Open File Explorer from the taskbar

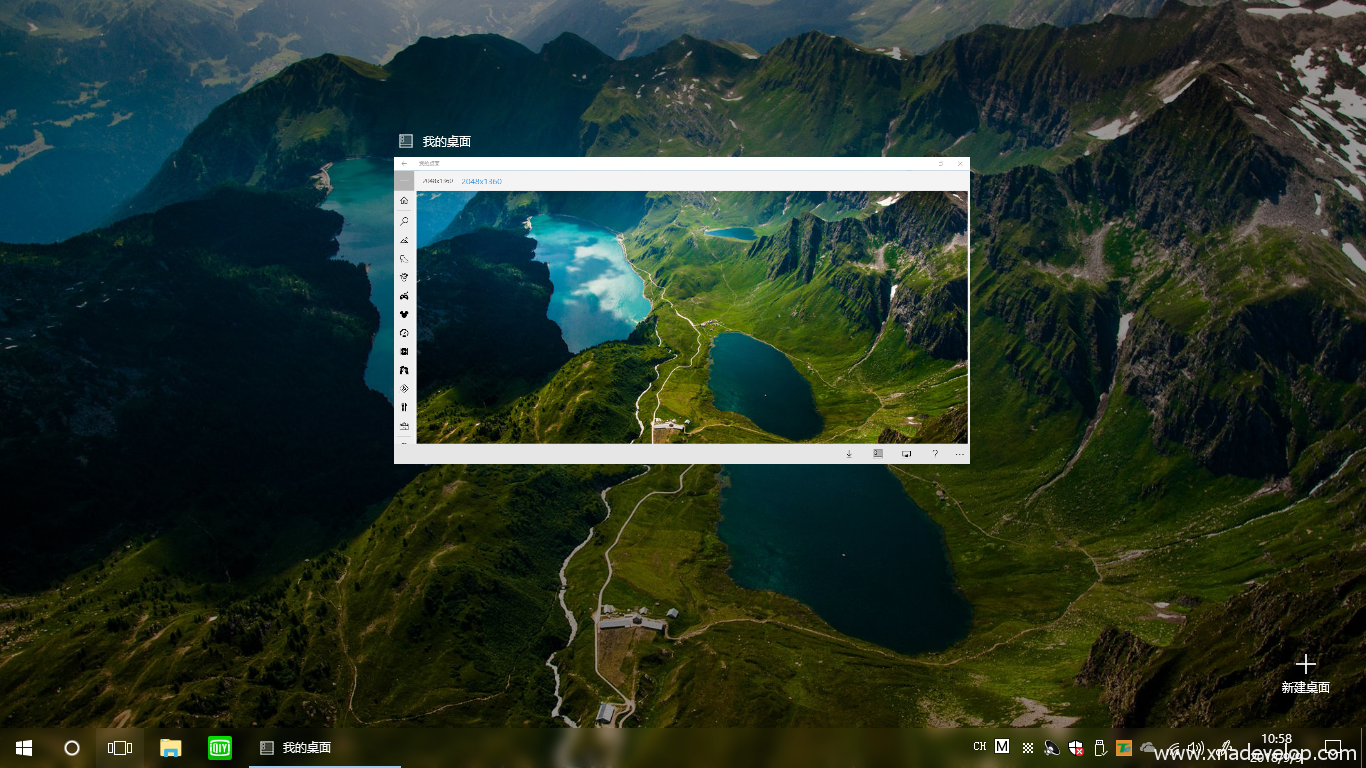coord(171,748)
